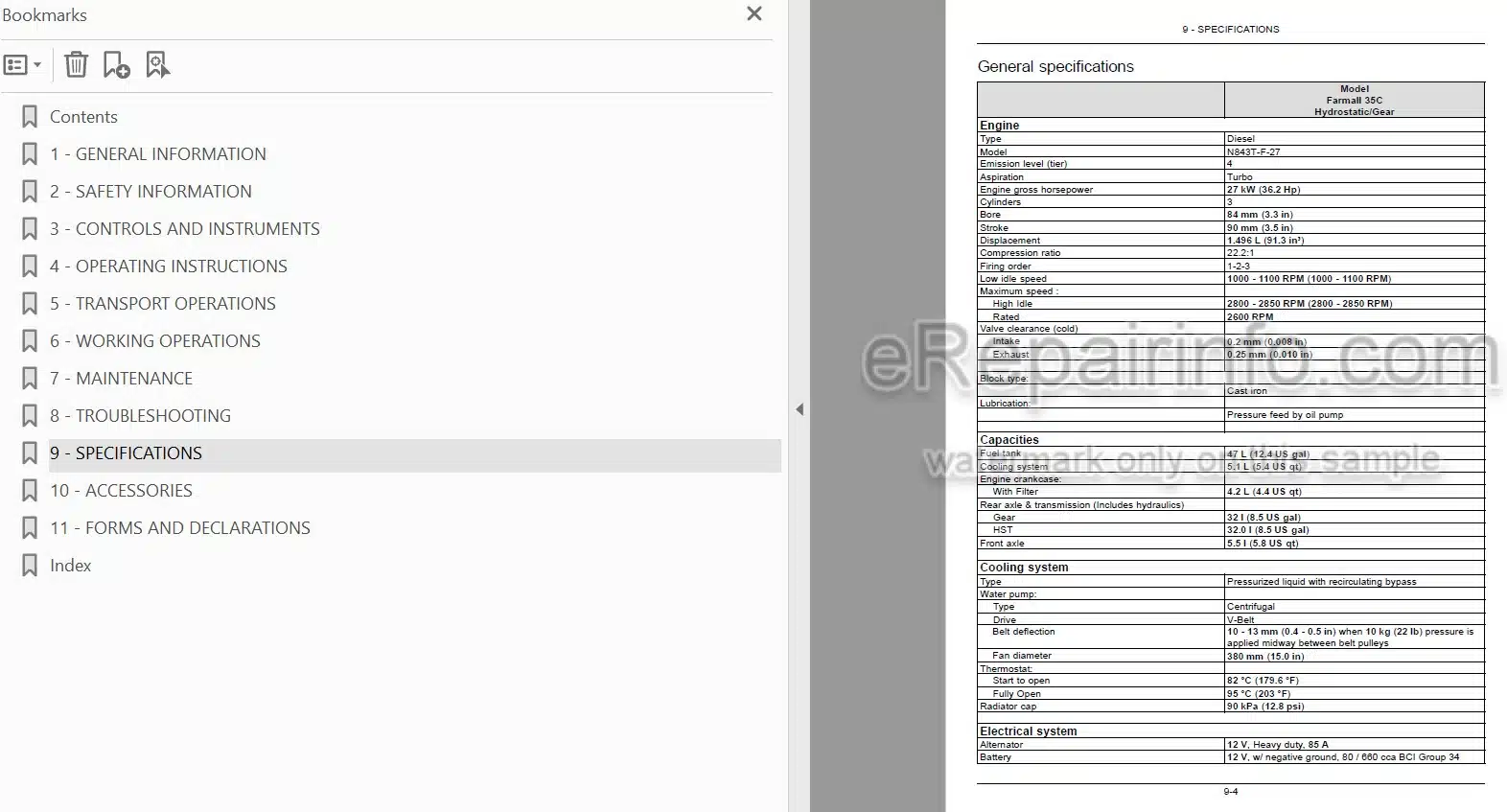Click bookmark icon beside Contents

tap(30, 117)
